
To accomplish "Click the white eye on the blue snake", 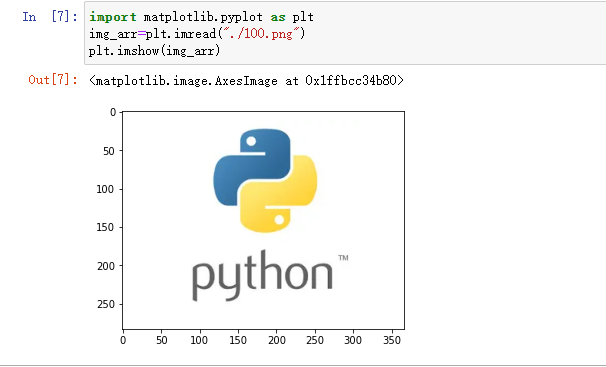I will click(251, 141).
